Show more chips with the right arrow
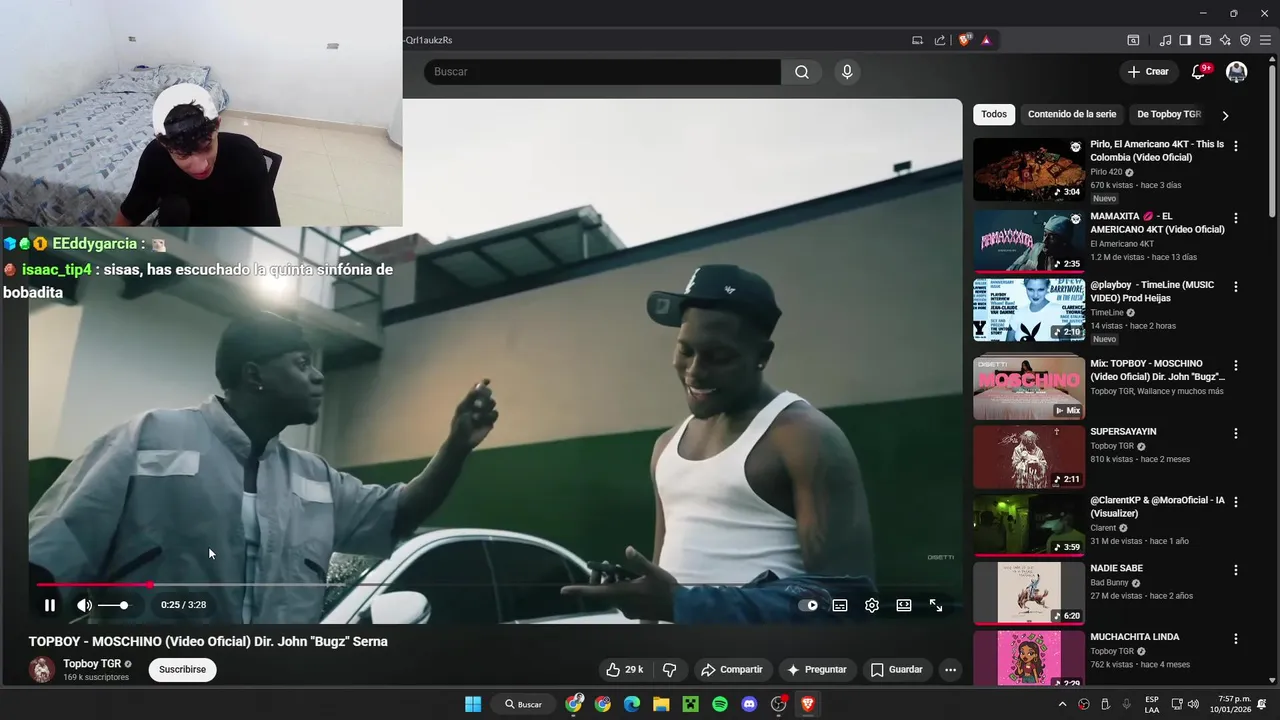Image resolution: width=1280 pixels, height=720 pixels. [1225, 115]
